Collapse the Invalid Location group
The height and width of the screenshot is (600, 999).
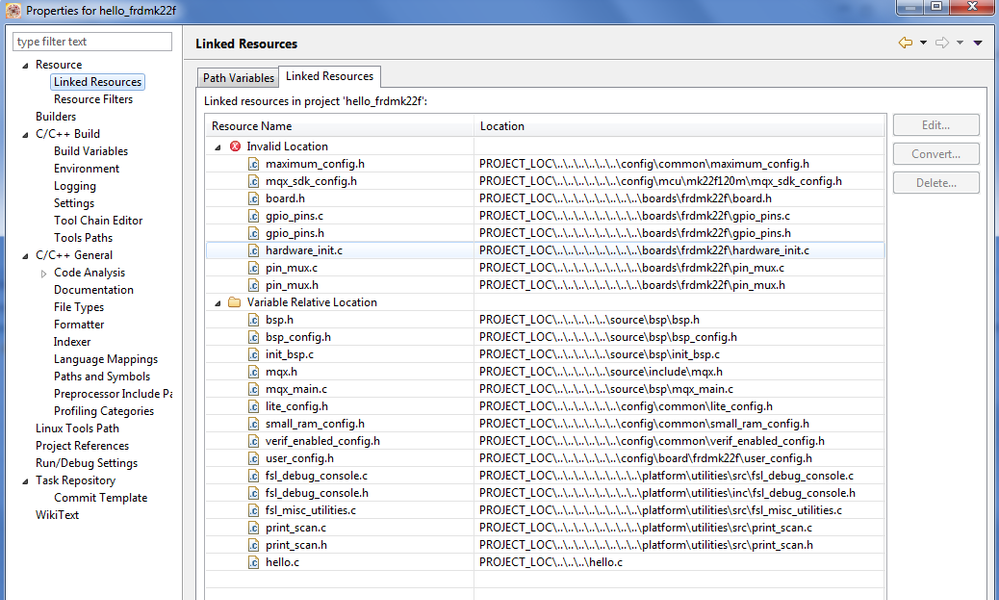point(219,147)
